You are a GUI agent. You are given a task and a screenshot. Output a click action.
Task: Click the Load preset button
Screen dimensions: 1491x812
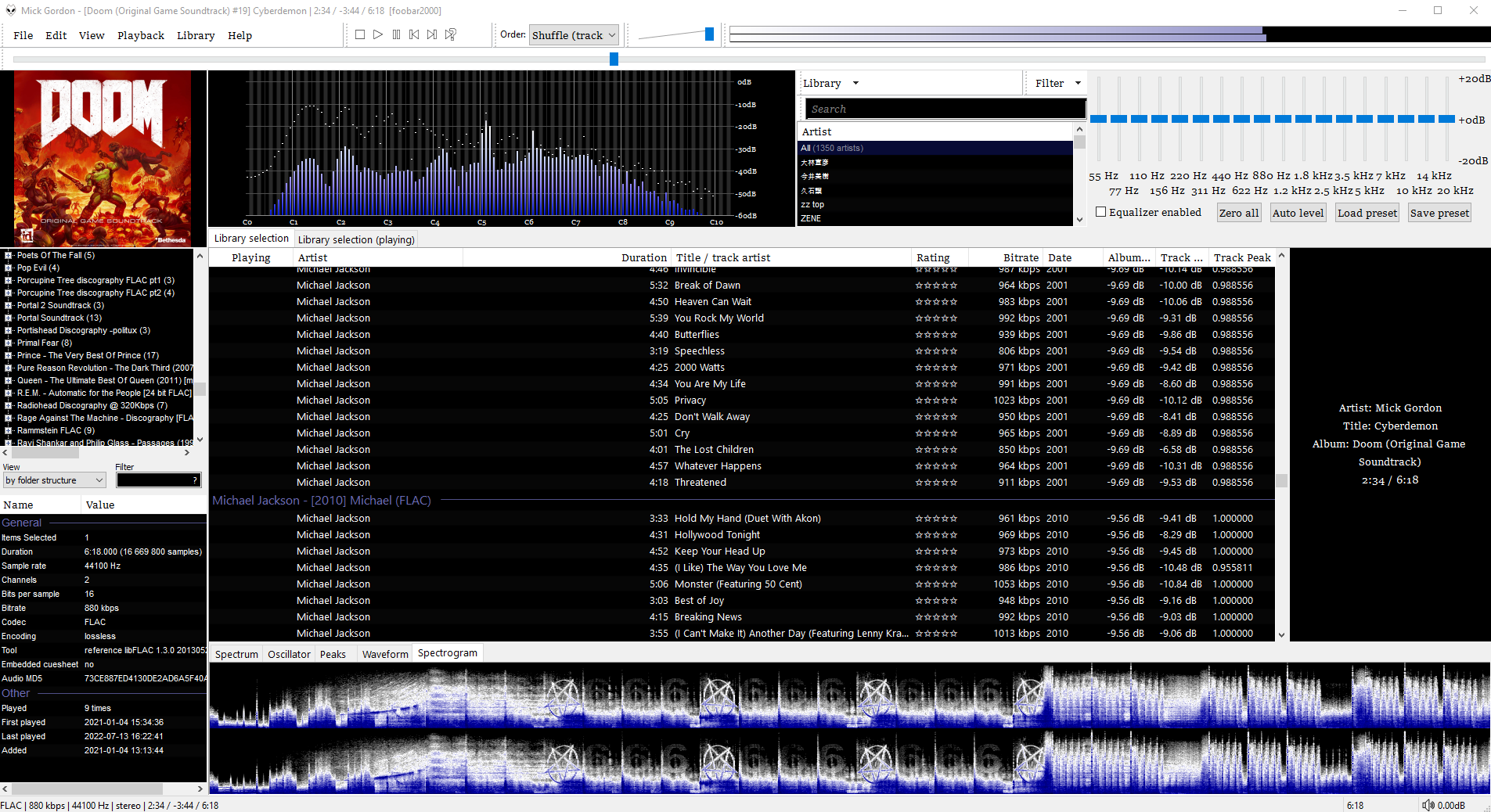(x=1367, y=213)
